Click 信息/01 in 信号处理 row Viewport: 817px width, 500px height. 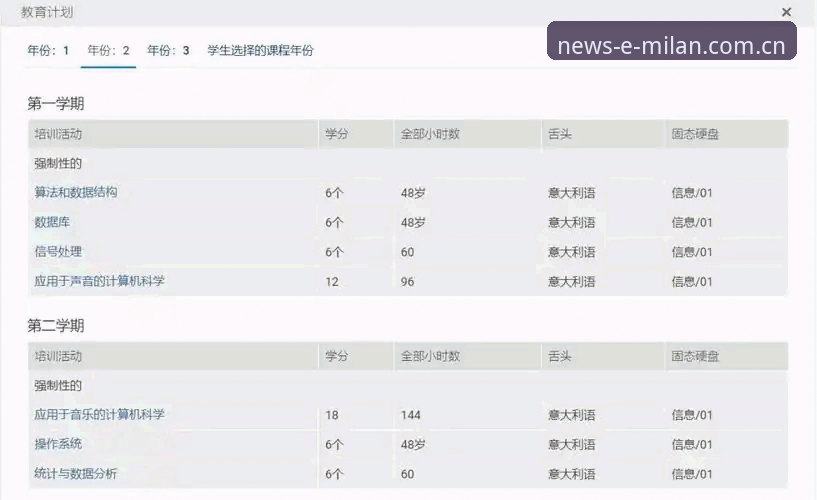(692, 252)
